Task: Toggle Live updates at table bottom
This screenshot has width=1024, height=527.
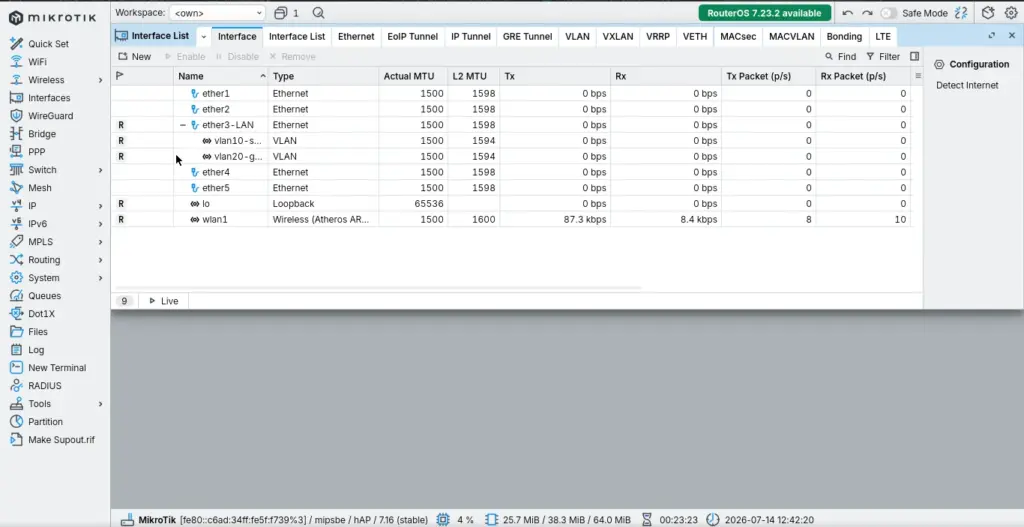Action: 163,301
